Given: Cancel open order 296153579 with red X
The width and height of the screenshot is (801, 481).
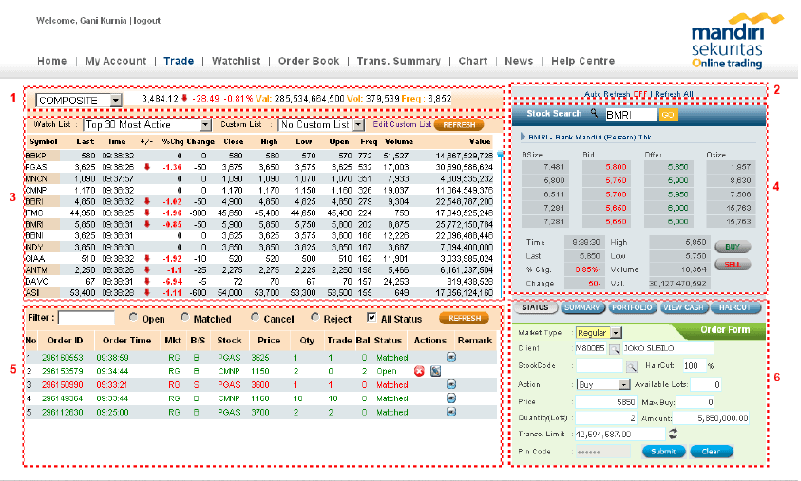Looking at the screenshot, I should (419, 371).
